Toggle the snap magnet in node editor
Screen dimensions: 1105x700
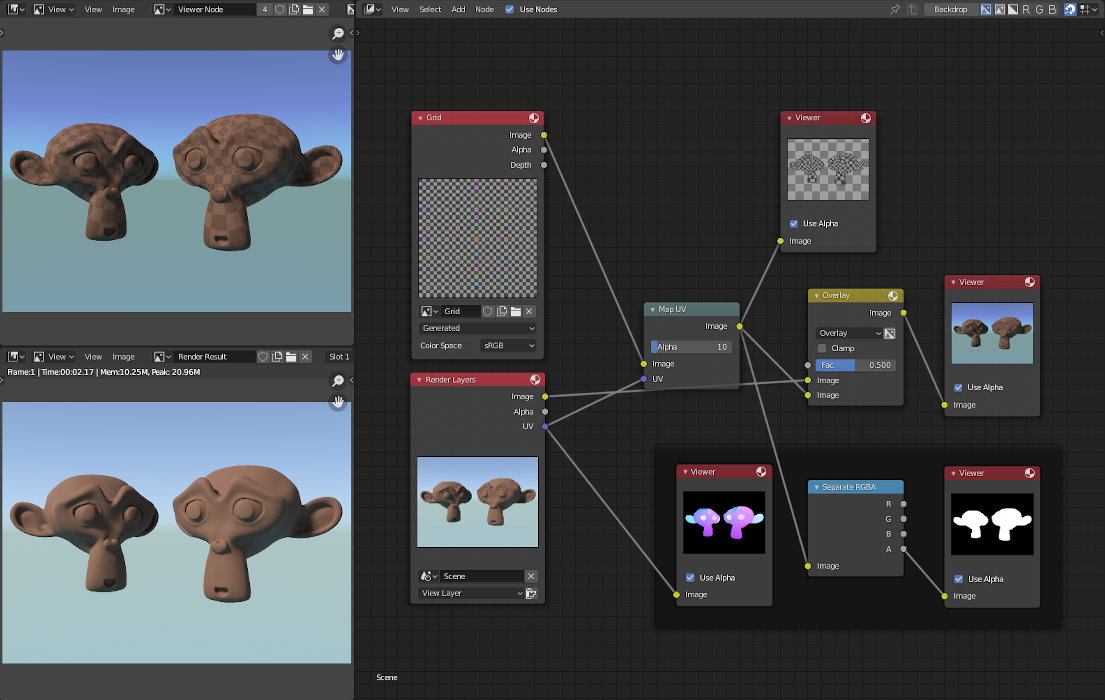(1070, 9)
